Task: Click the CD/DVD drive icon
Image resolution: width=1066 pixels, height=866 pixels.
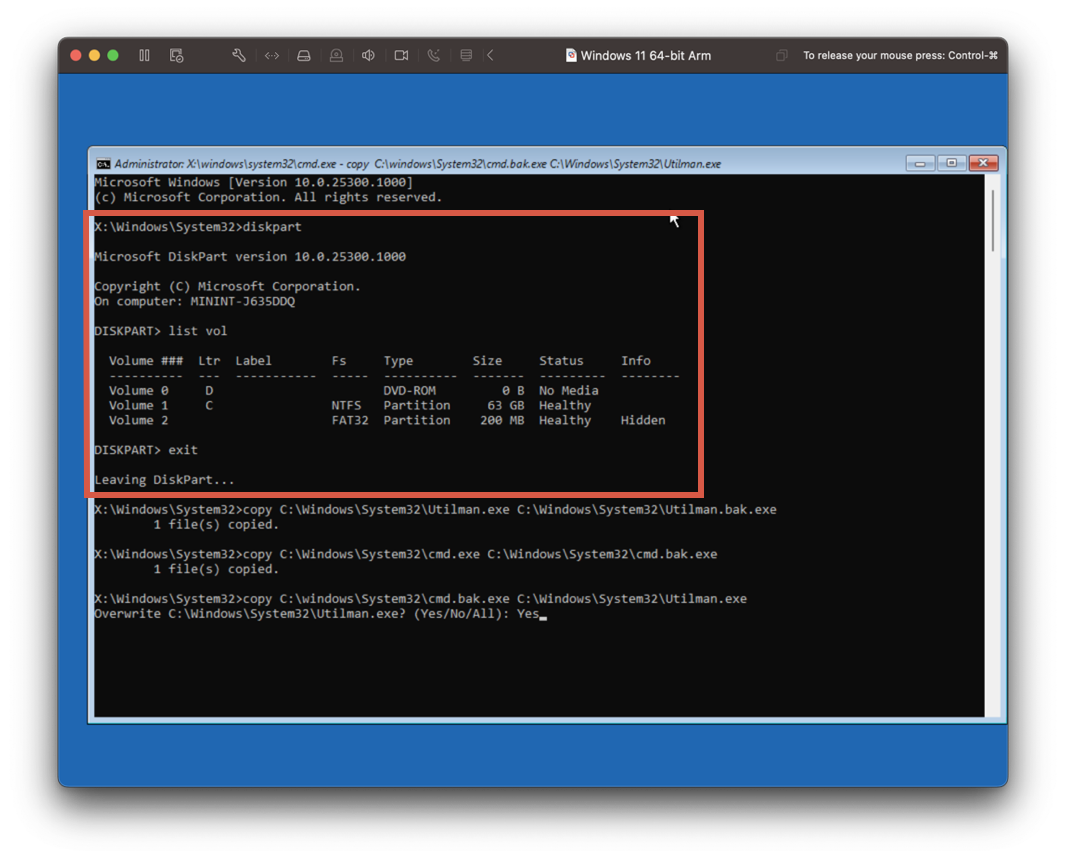Action: [x=337, y=56]
